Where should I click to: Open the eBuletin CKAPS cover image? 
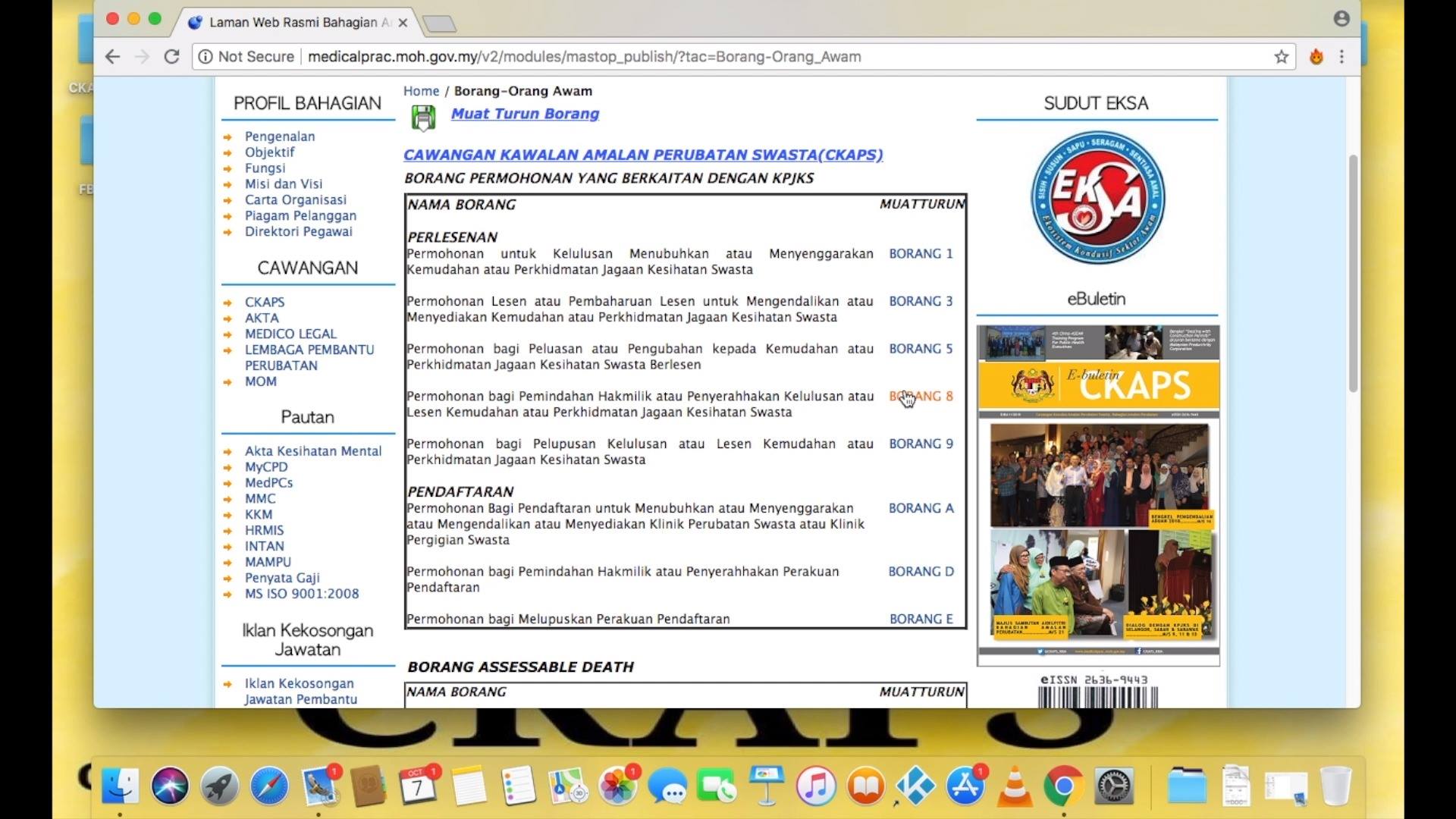[1098, 495]
